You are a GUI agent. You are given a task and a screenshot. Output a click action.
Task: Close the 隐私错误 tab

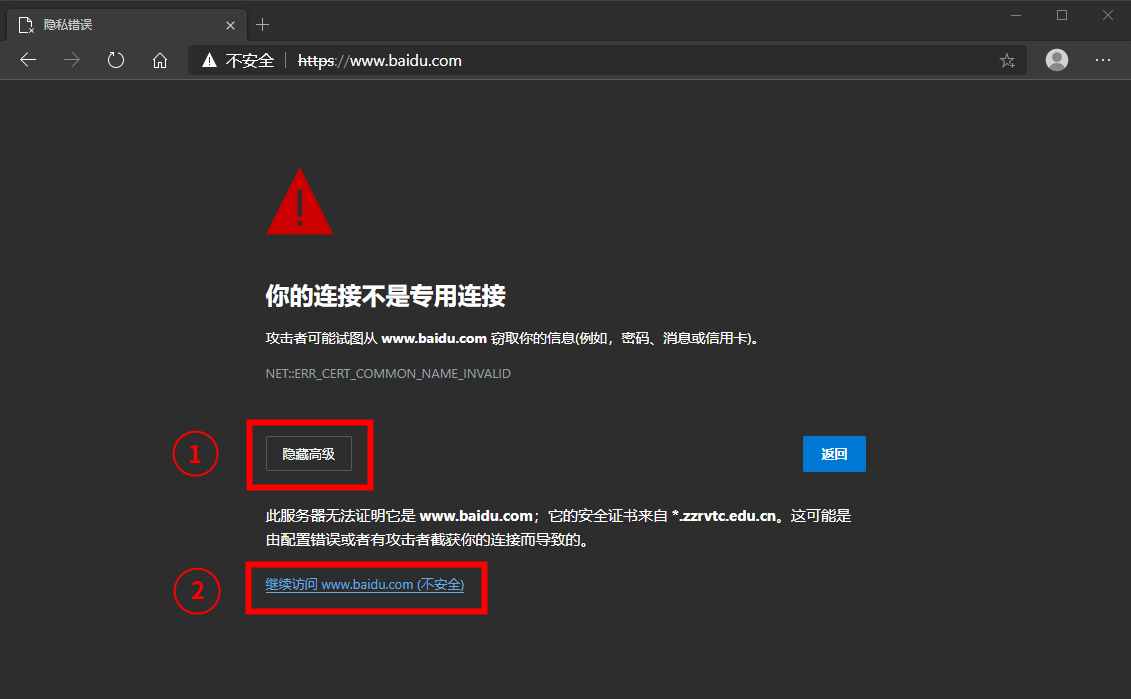click(x=230, y=24)
